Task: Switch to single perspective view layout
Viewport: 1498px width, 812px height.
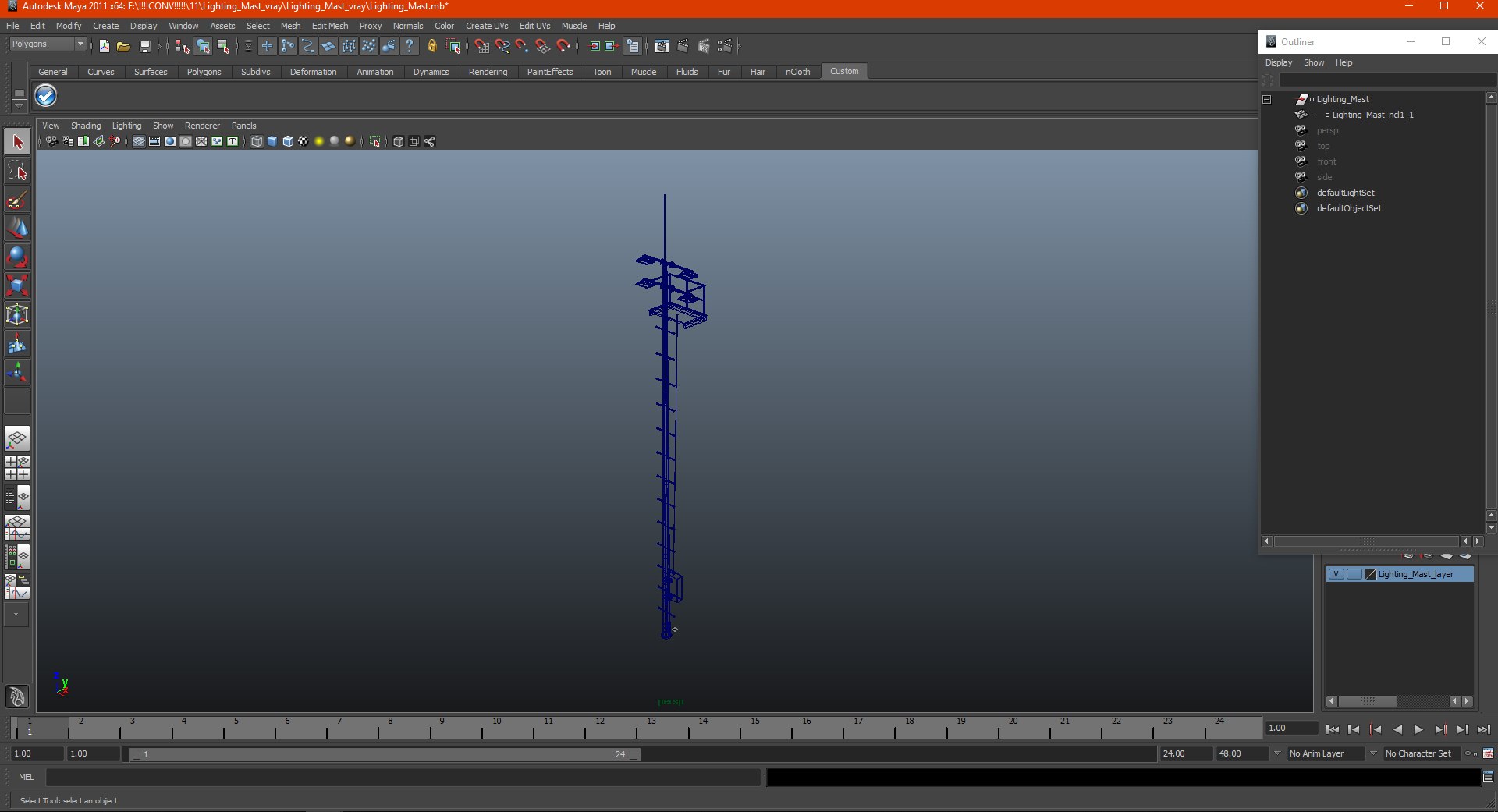Action: click(x=17, y=438)
